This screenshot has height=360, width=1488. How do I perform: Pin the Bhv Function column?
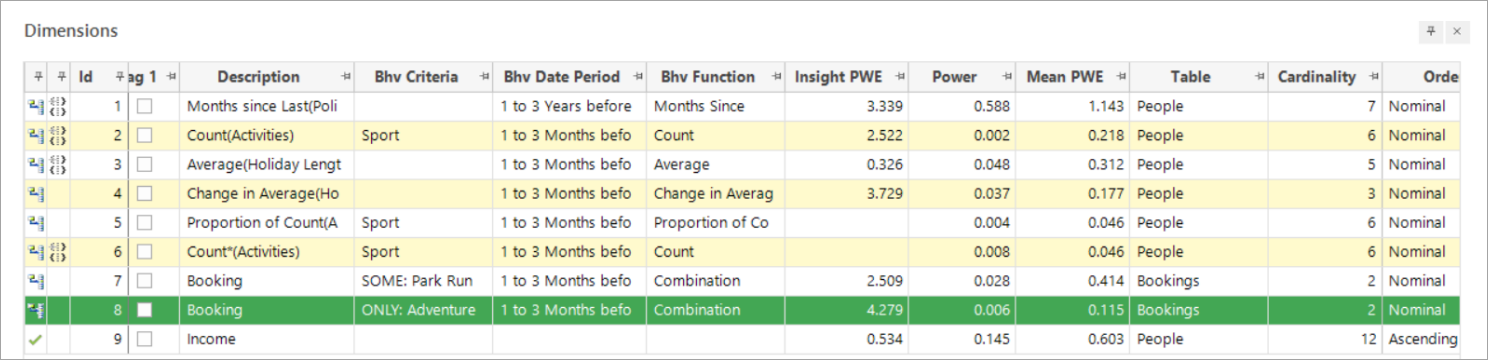[x=775, y=77]
